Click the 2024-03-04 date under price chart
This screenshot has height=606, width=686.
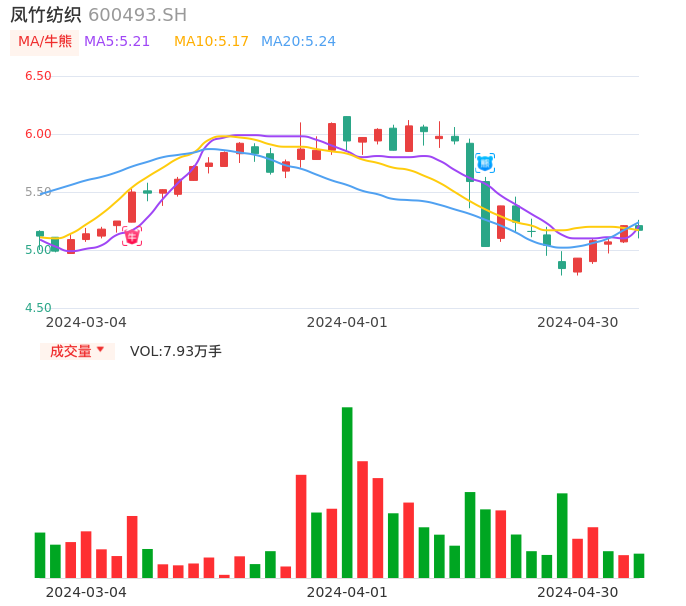pos(86,322)
